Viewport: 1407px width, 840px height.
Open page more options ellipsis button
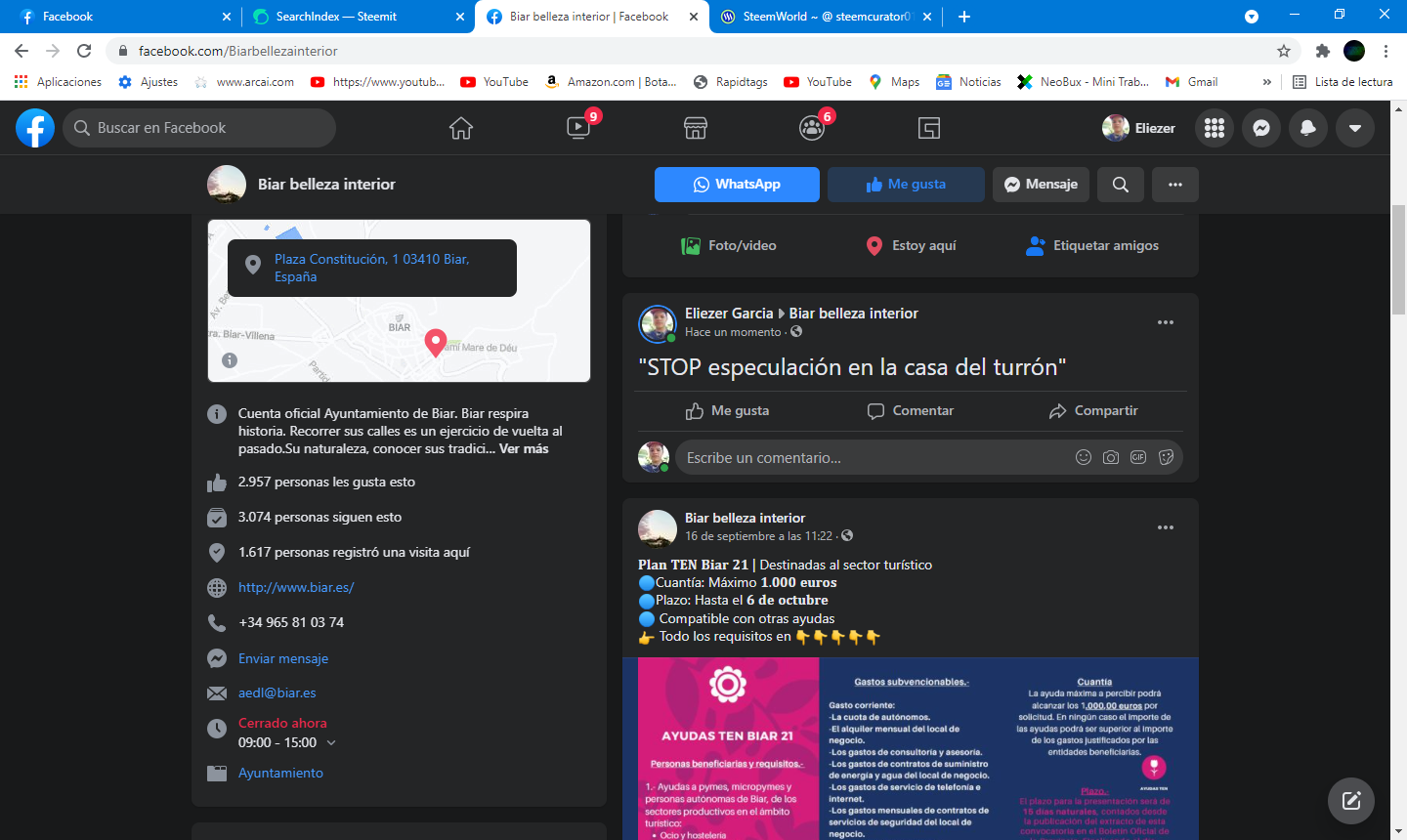[x=1175, y=185]
